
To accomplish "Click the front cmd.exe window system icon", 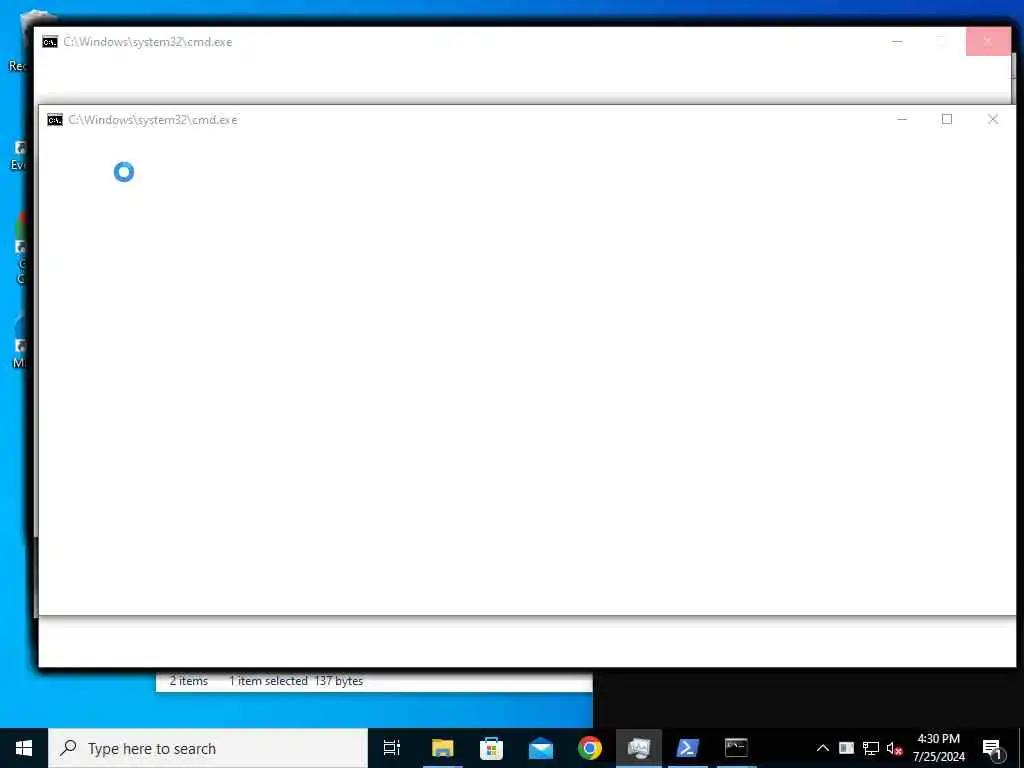I will point(55,120).
